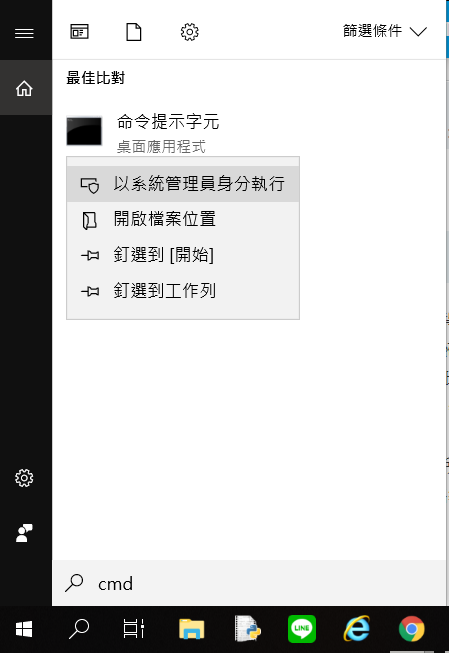Open Task View on the taskbar
The width and height of the screenshot is (449, 653).
(x=134, y=629)
